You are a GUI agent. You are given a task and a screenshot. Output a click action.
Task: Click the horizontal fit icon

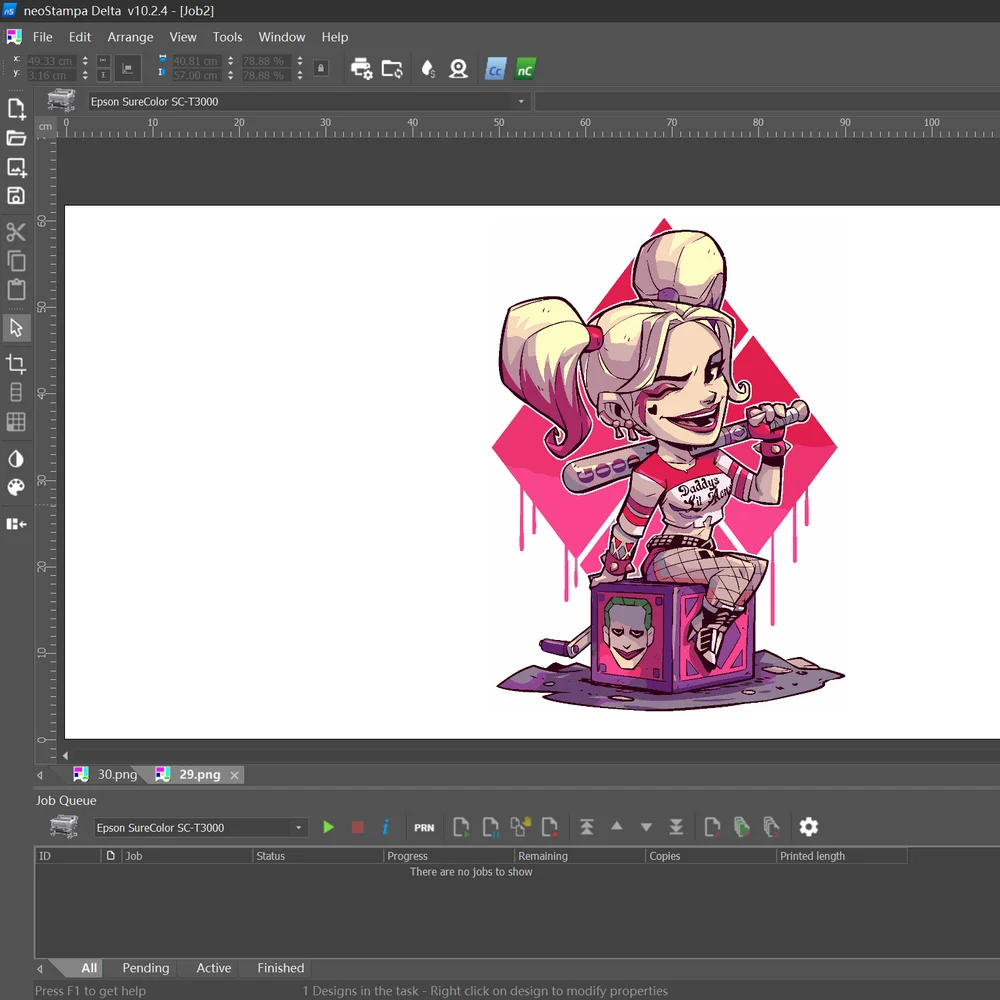[103, 61]
